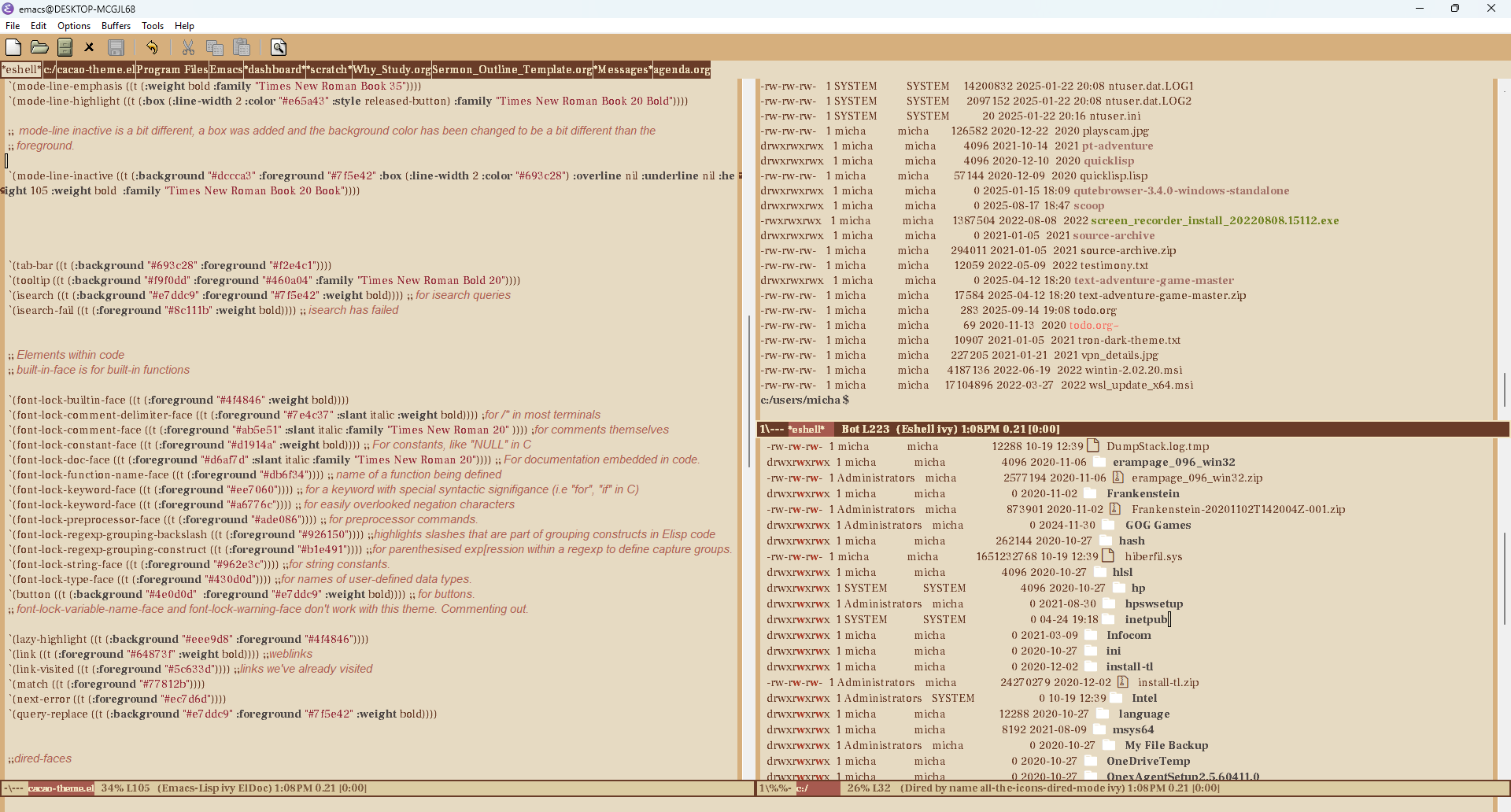This screenshot has height=812, width=1511.
Task: Click the Open File folder toolbar icon
Action: [39, 47]
